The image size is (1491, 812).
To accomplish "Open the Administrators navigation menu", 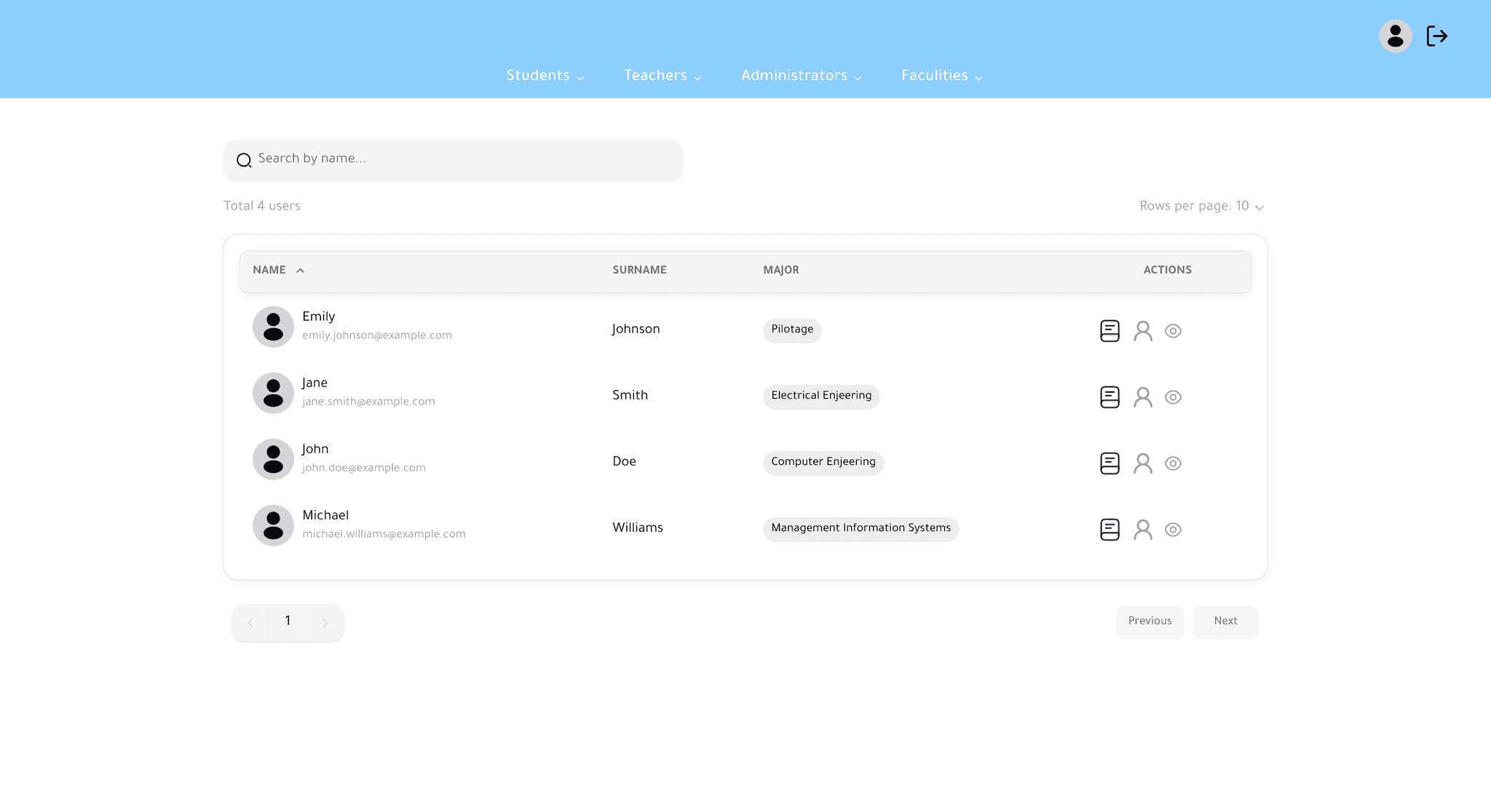I will [x=801, y=76].
